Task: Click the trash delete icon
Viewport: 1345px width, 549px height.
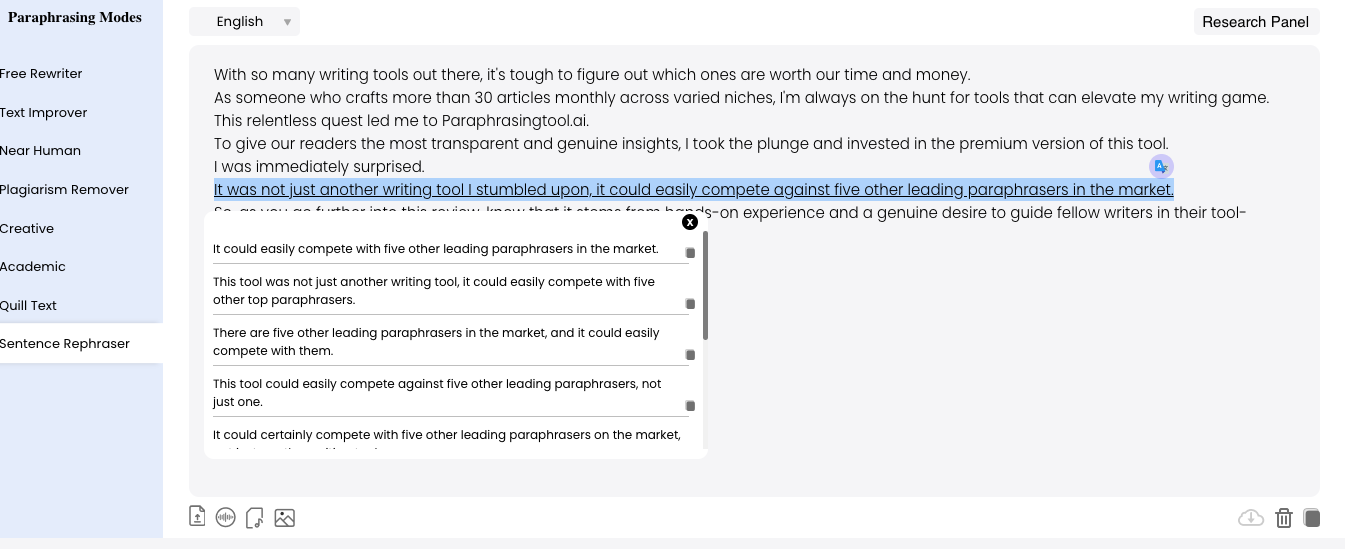Action: click(1283, 517)
